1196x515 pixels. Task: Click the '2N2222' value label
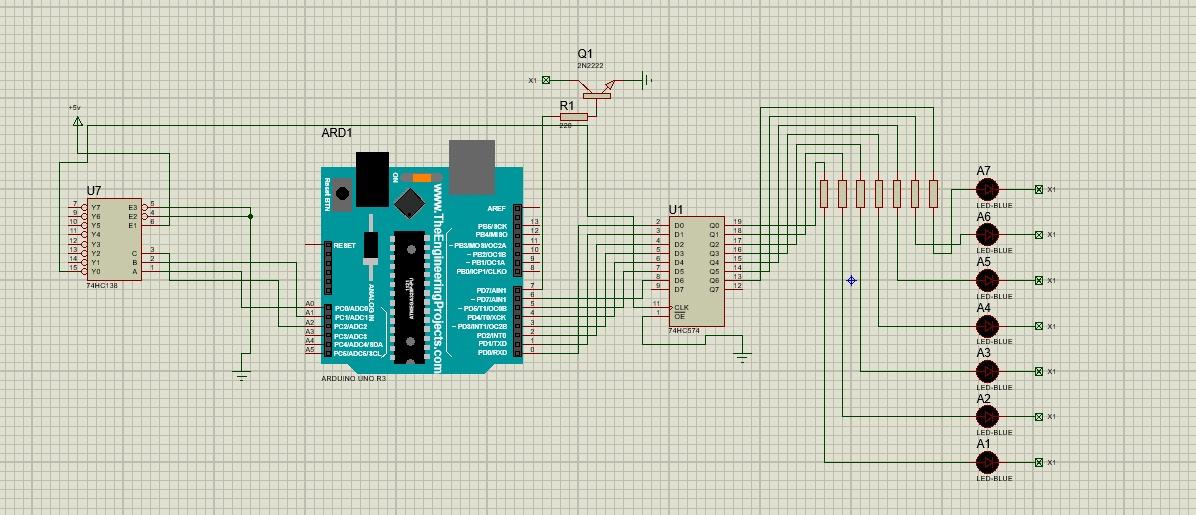click(590, 66)
